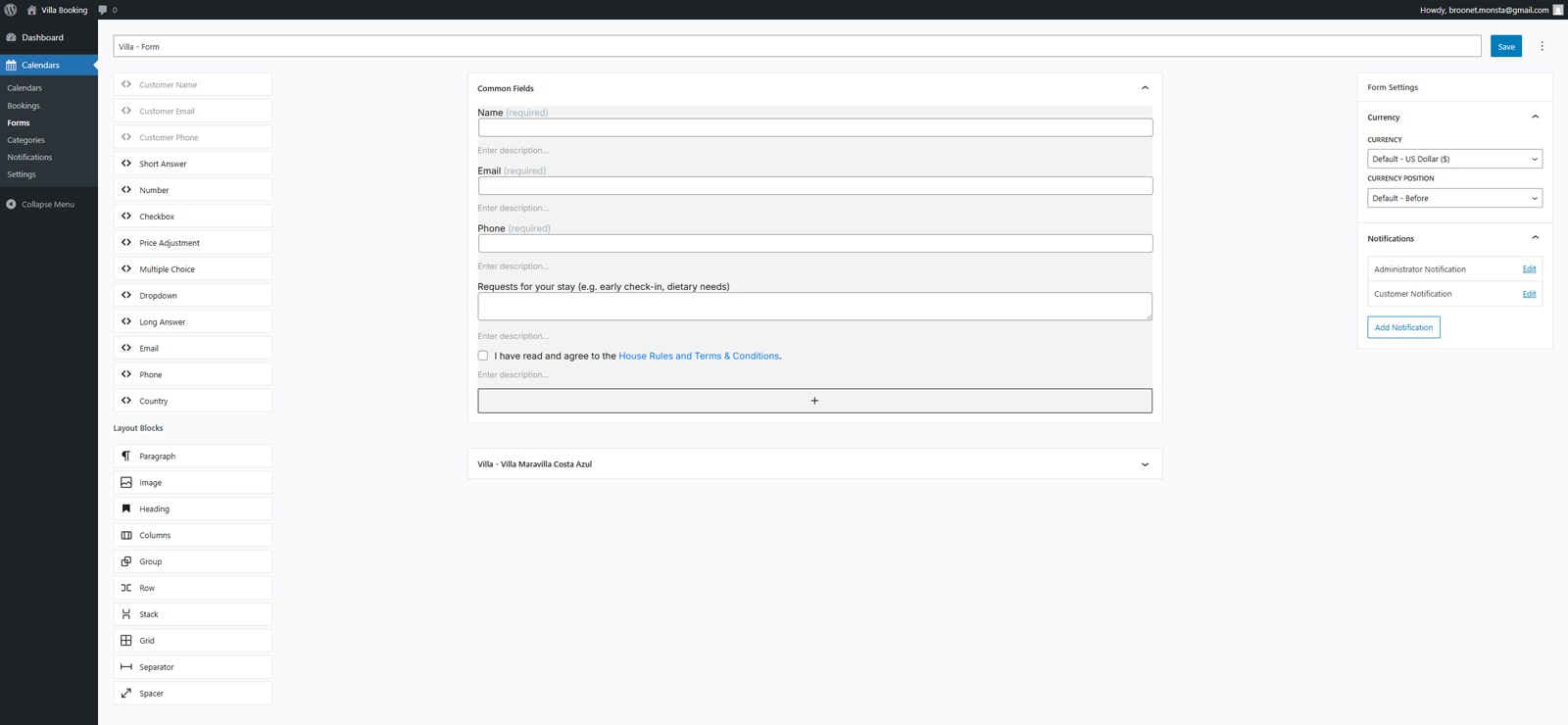
Task: Tick the House Rules agreement checkbox
Action: pyautogui.click(x=483, y=356)
